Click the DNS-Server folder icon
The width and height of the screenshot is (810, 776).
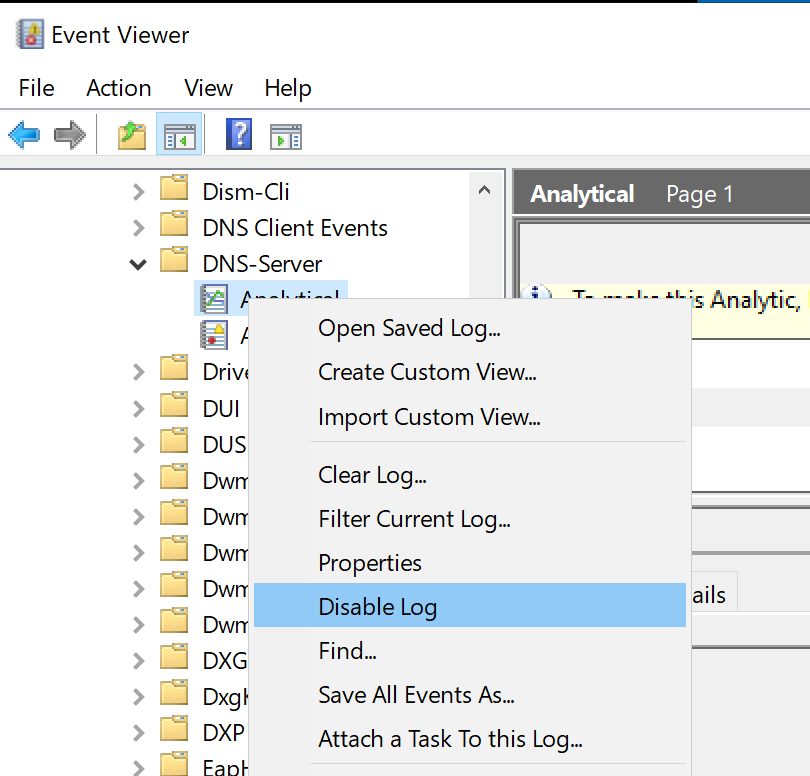tap(175, 263)
